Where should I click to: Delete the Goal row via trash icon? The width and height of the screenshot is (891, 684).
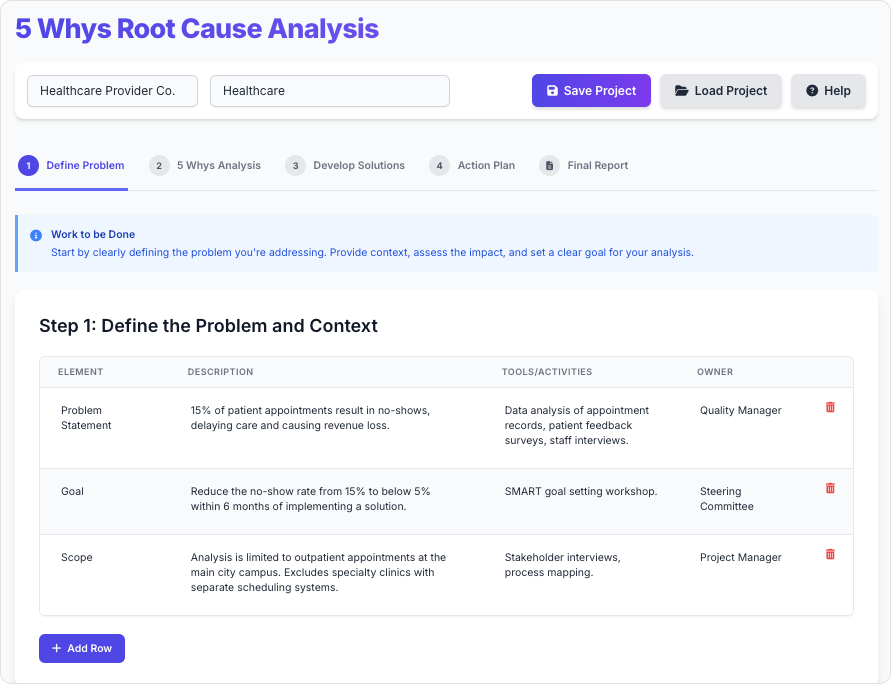(830, 489)
